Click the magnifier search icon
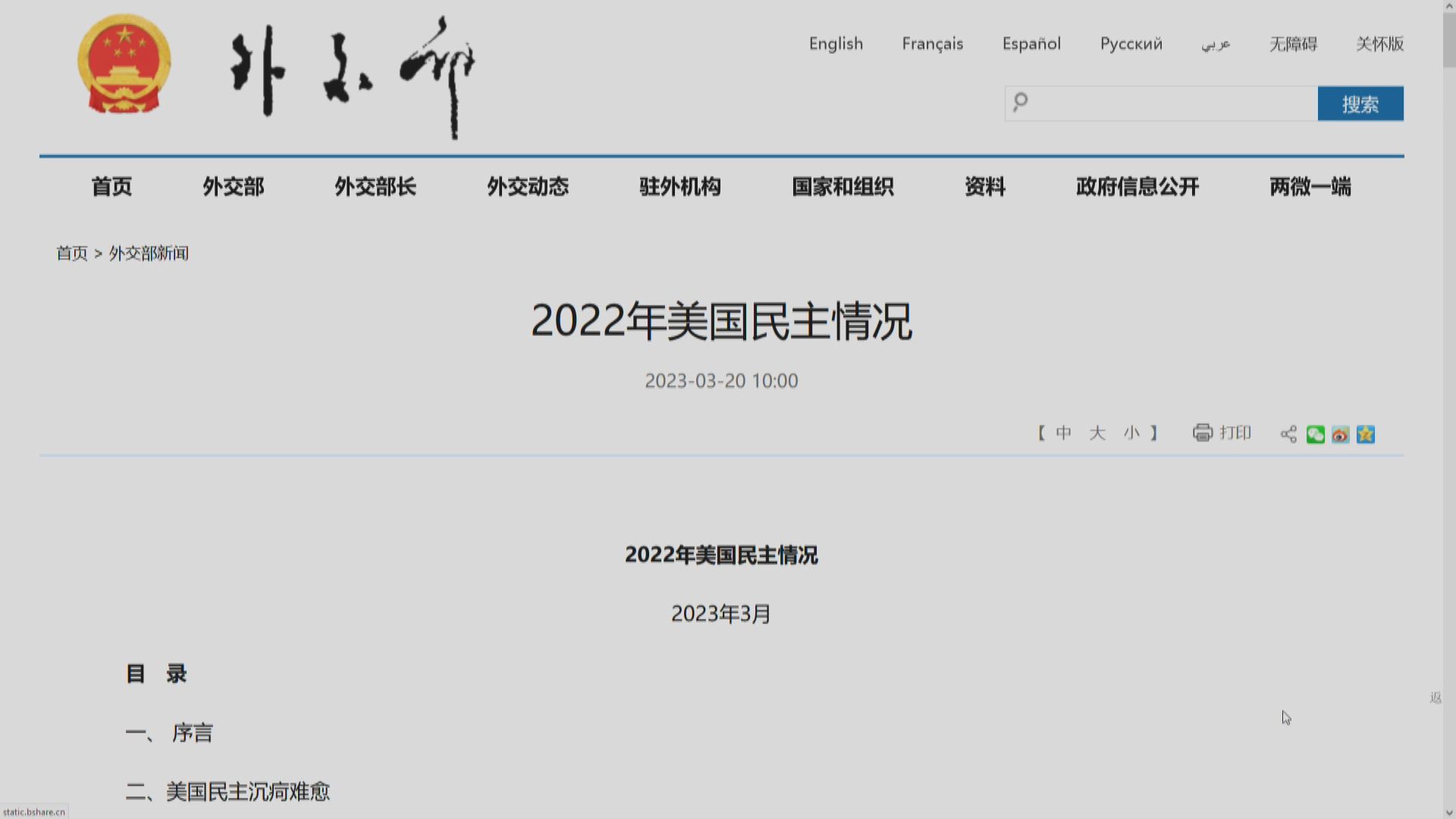 (1020, 103)
